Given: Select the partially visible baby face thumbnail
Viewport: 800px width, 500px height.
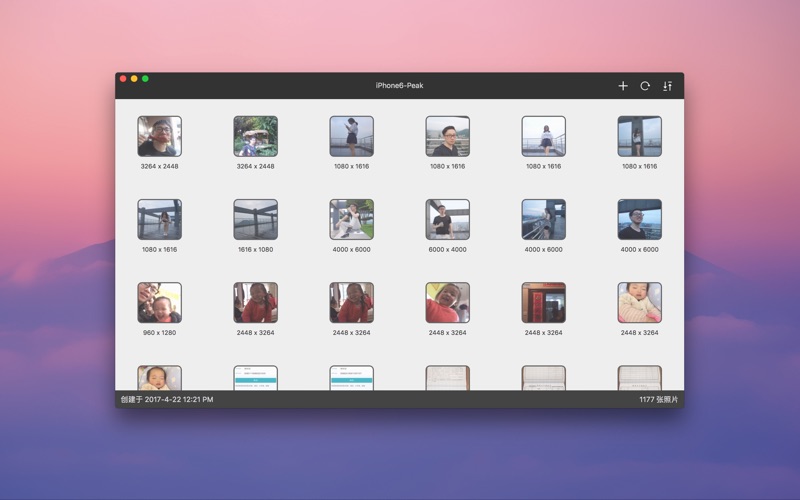Looking at the screenshot, I should (160, 378).
